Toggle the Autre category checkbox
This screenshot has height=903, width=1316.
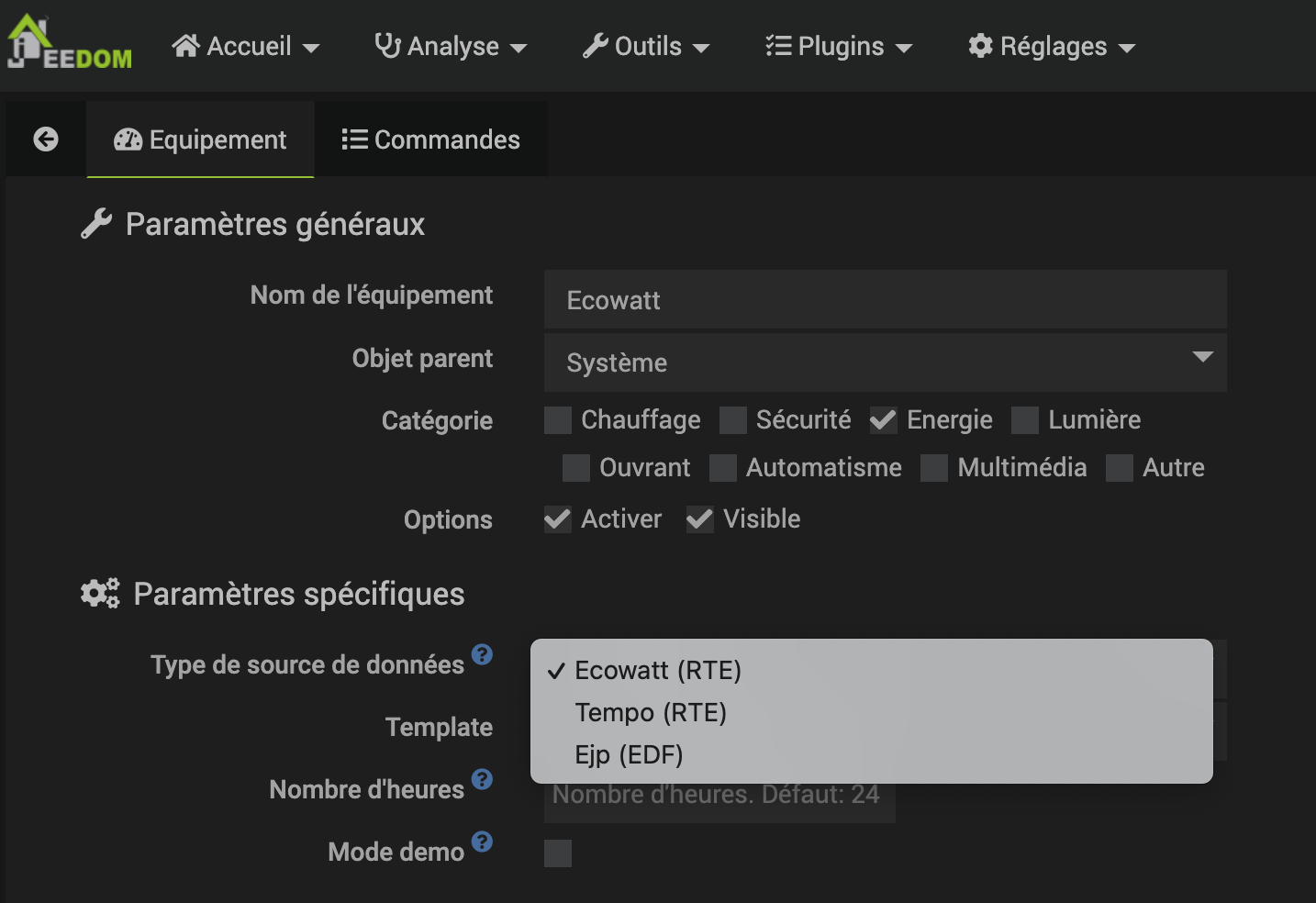(x=1120, y=468)
